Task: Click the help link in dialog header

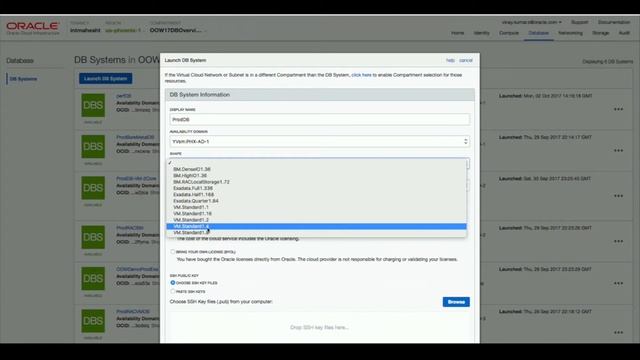Action: coord(450,60)
